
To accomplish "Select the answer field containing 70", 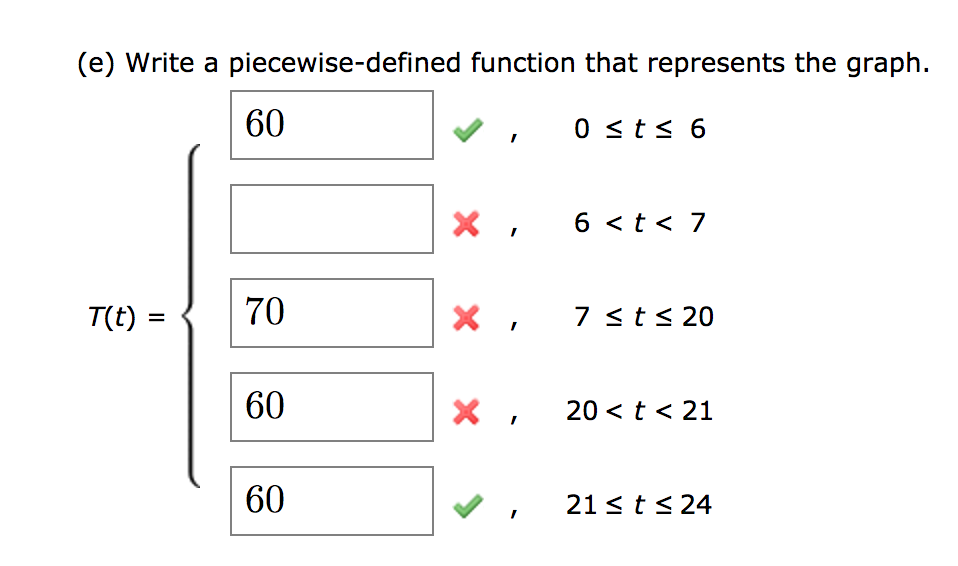I will (x=331, y=313).
